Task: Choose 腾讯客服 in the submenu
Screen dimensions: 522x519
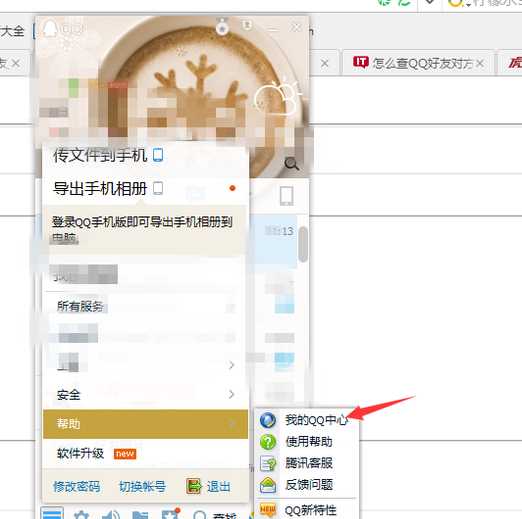Action: pyautogui.click(x=307, y=463)
